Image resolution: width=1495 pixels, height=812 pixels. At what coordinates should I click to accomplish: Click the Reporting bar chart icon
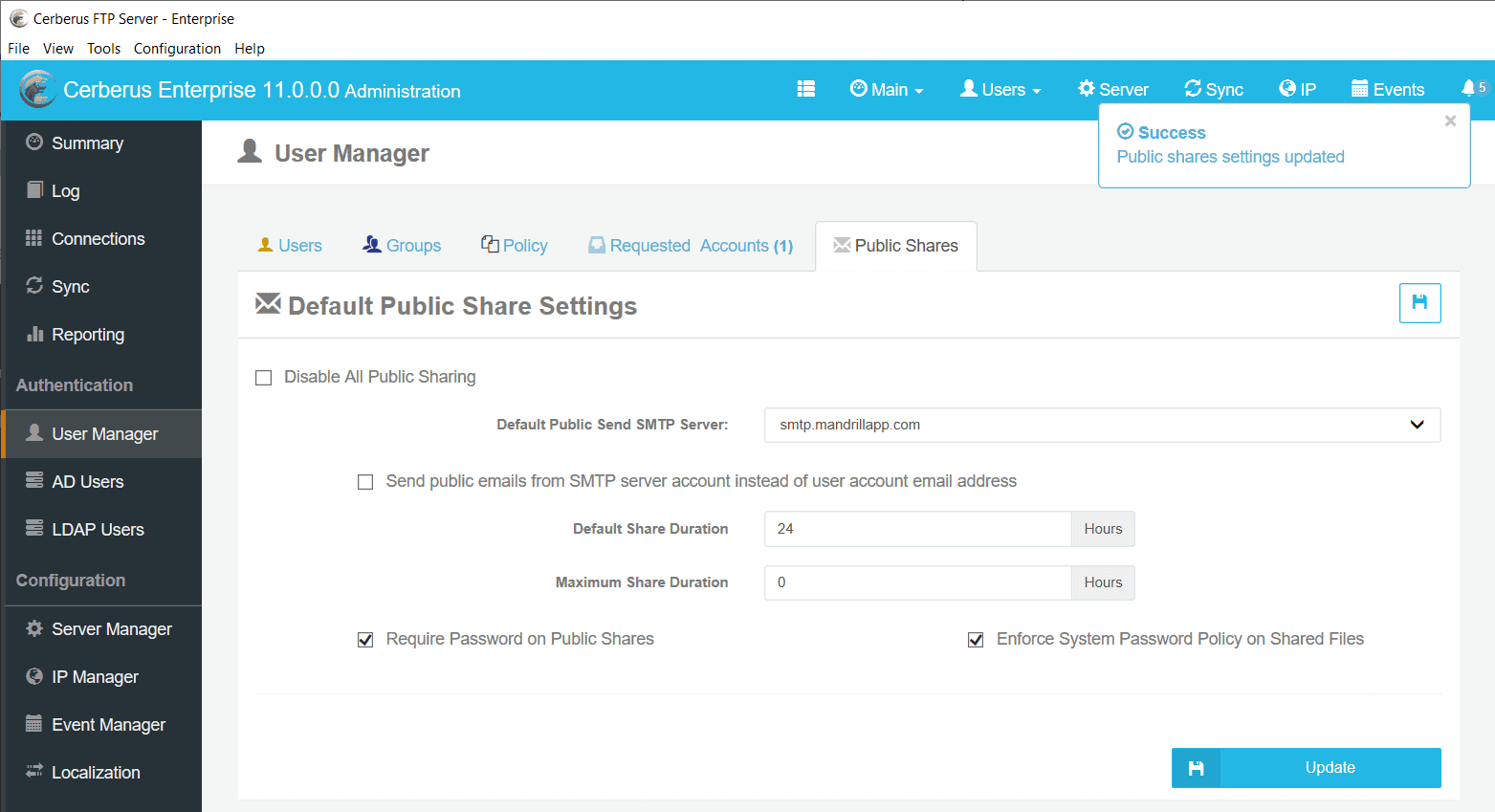(x=34, y=333)
